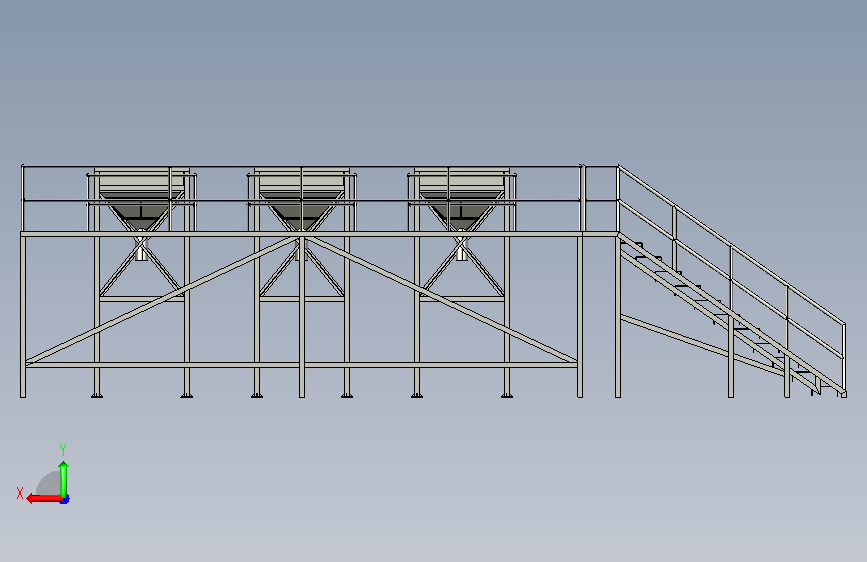
Task: Click the 'Y' label on the triad
Action: click(x=63, y=450)
